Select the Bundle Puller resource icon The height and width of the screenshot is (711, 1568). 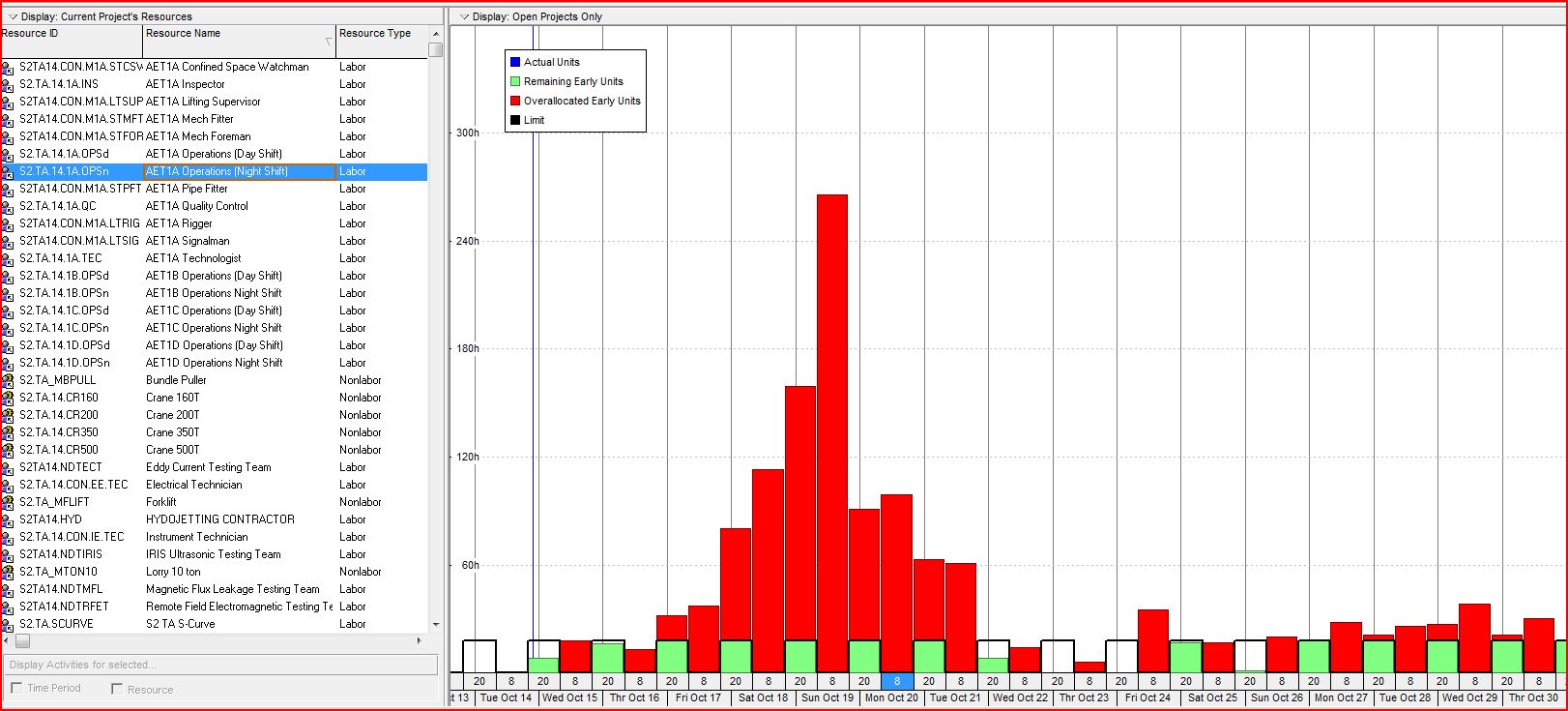pos(8,381)
